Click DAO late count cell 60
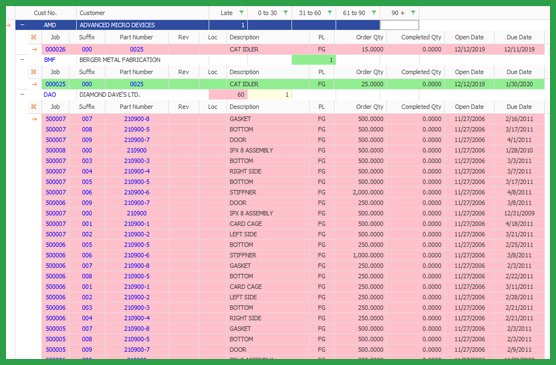 click(228, 94)
